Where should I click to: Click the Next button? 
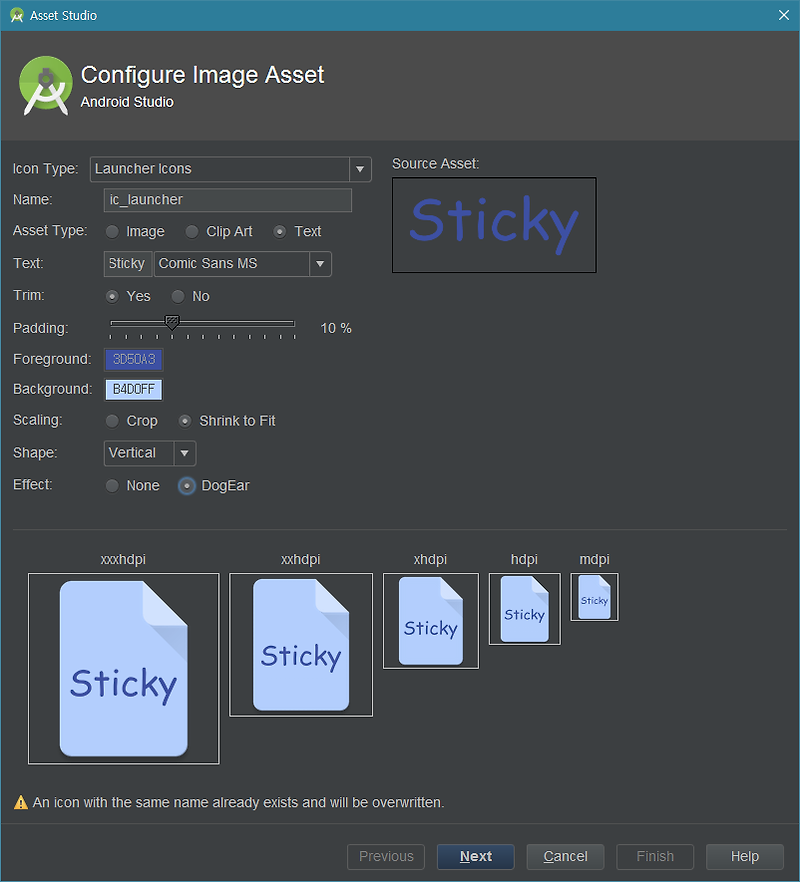476,857
